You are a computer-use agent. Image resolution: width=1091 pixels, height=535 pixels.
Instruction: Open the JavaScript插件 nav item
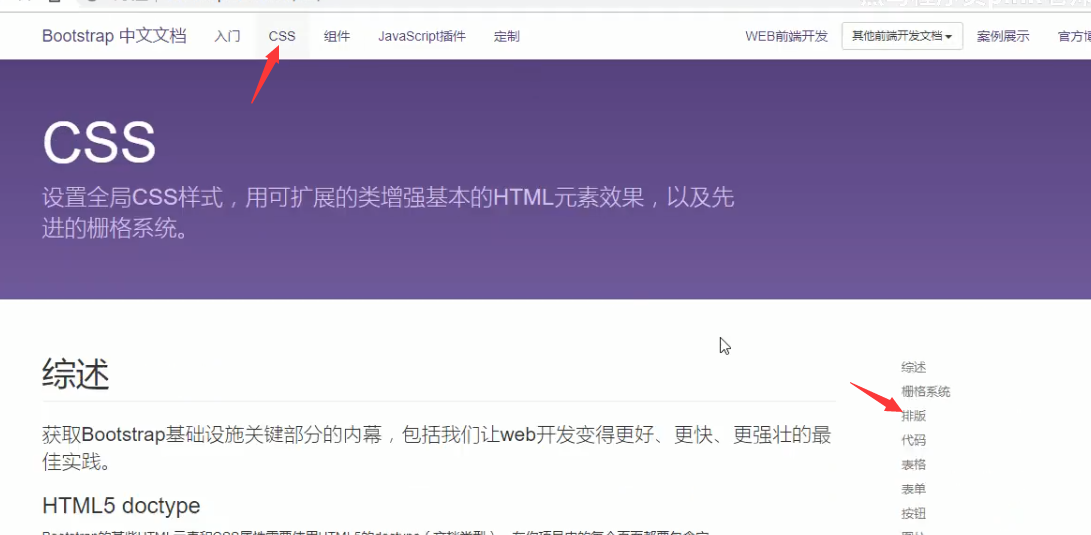(x=422, y=36)
